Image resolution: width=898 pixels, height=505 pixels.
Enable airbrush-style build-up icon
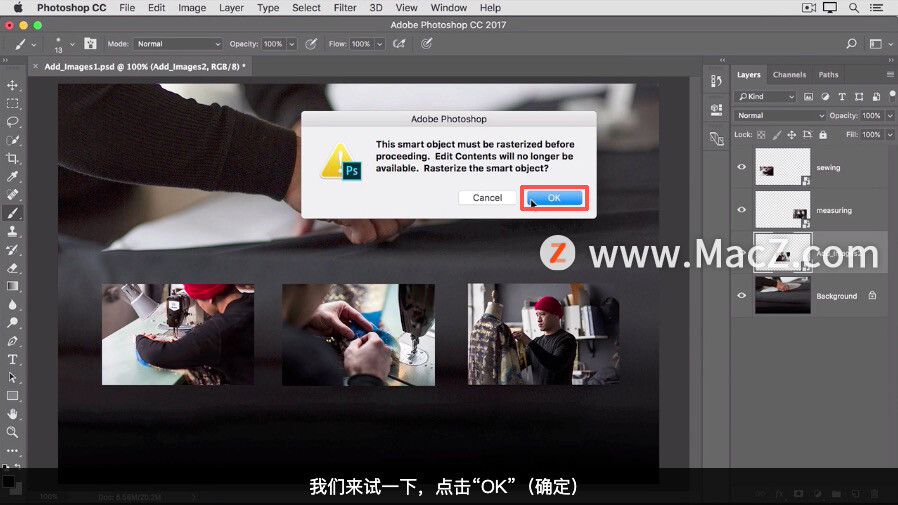[399, 44]
